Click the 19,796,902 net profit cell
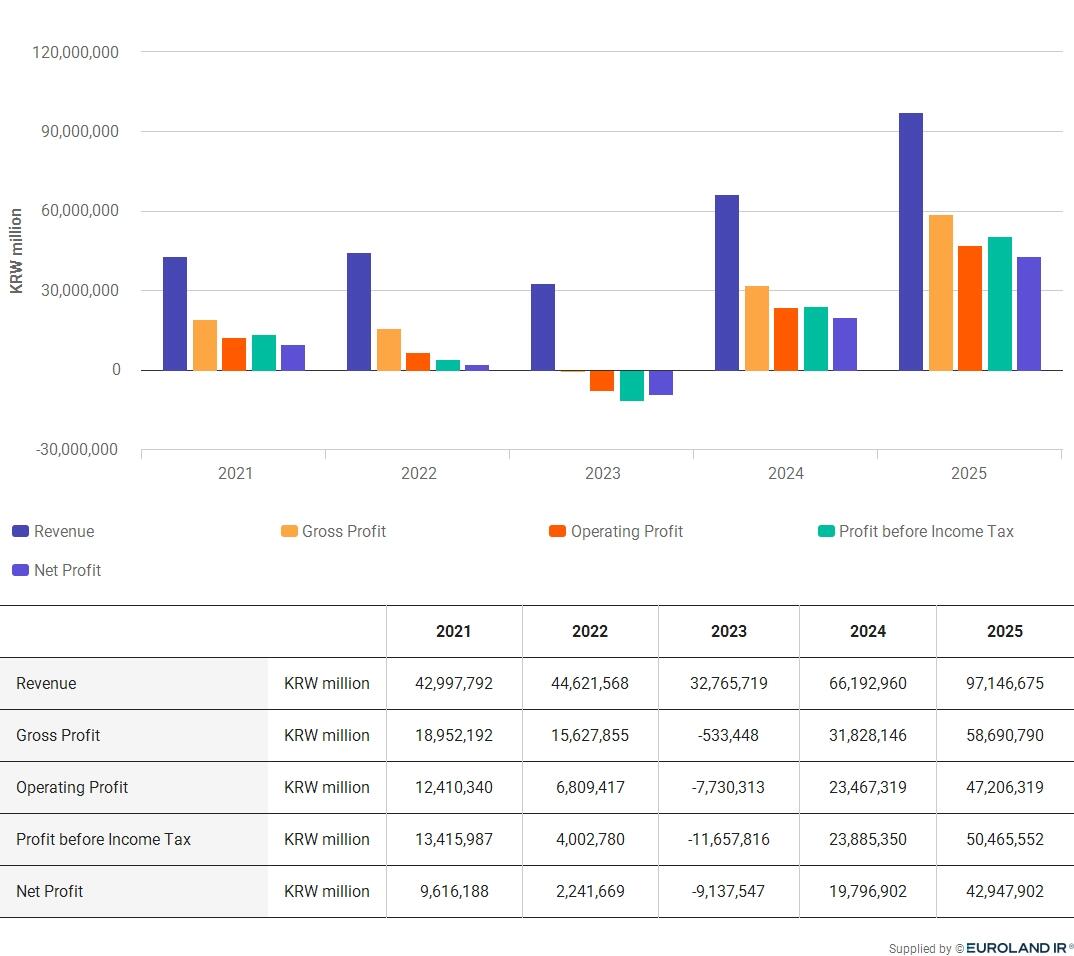Image resolution: width=1074 pixels, height=956 pixels. (x=868, y=892)
